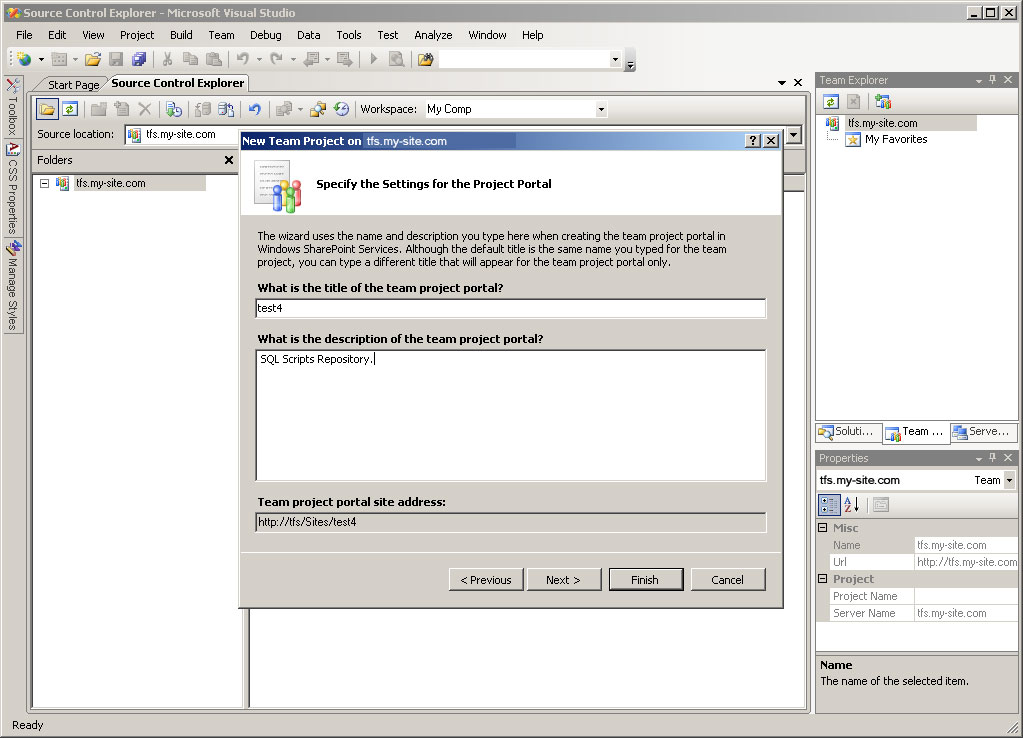Open the Analyze menu
The width and height of the screenshot is (1023, 738).
point(433,35)
